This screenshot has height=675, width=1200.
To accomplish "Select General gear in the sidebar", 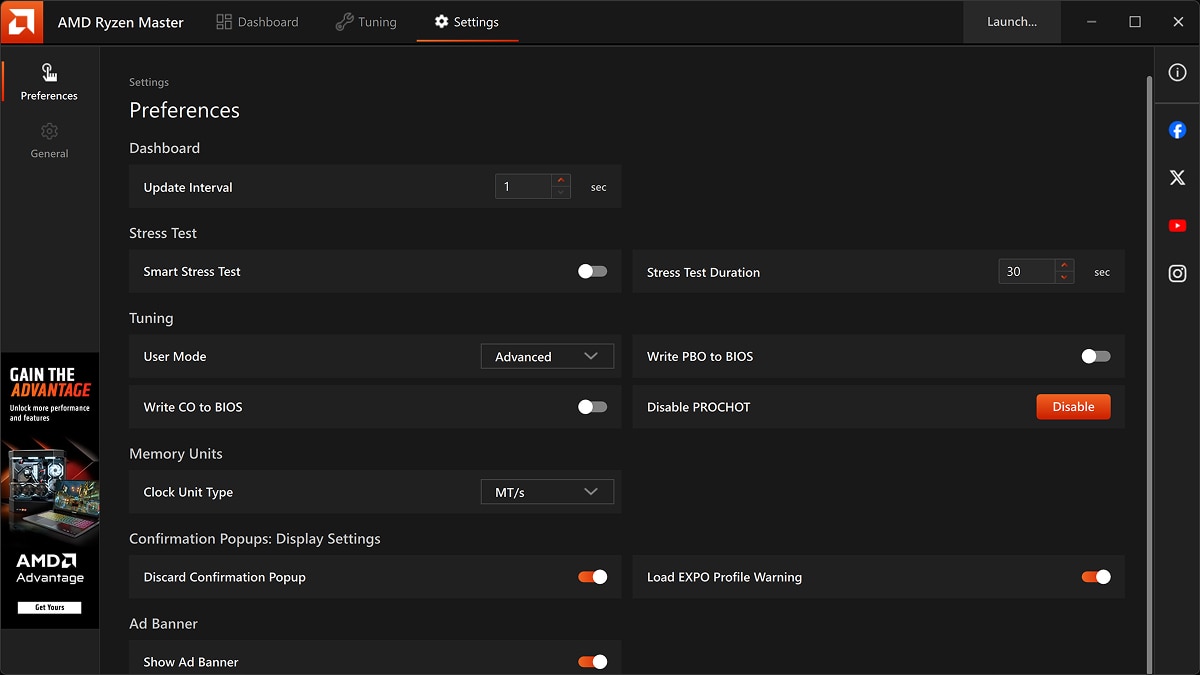I will click(x=49, y=140).
